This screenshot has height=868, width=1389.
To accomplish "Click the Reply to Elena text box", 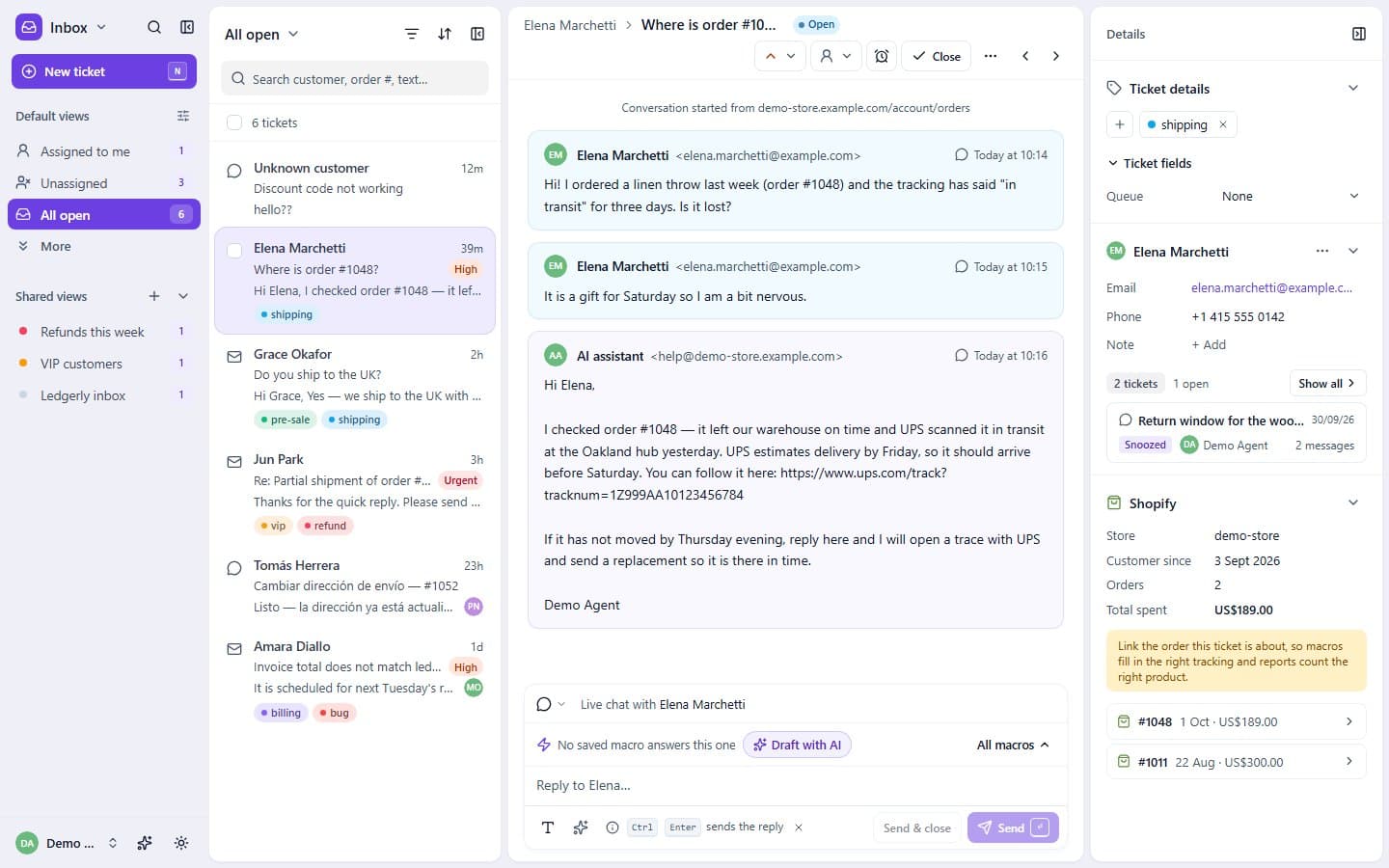I will tap(796, 785).
